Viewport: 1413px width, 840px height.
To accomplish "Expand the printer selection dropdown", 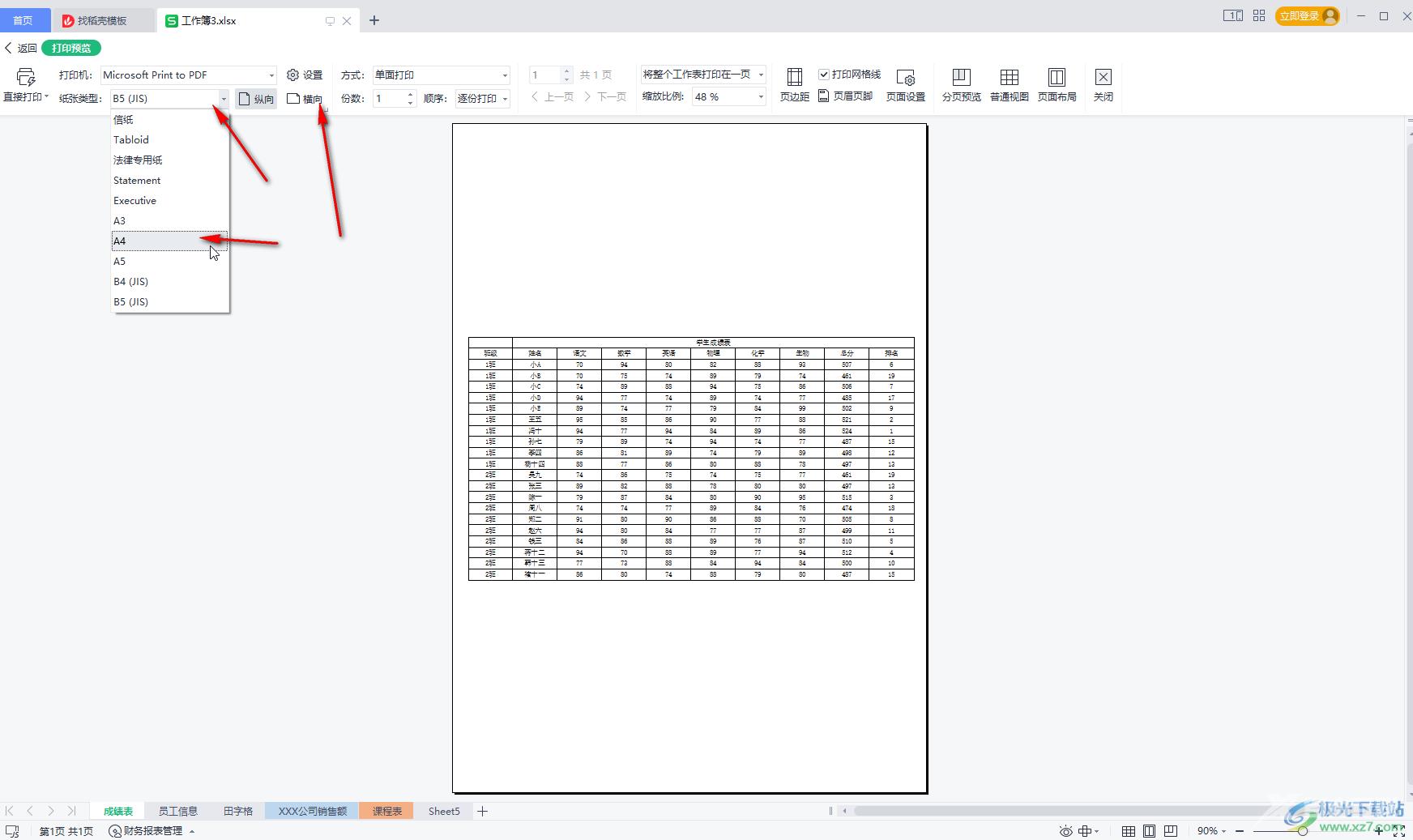I will pos(271,75).
